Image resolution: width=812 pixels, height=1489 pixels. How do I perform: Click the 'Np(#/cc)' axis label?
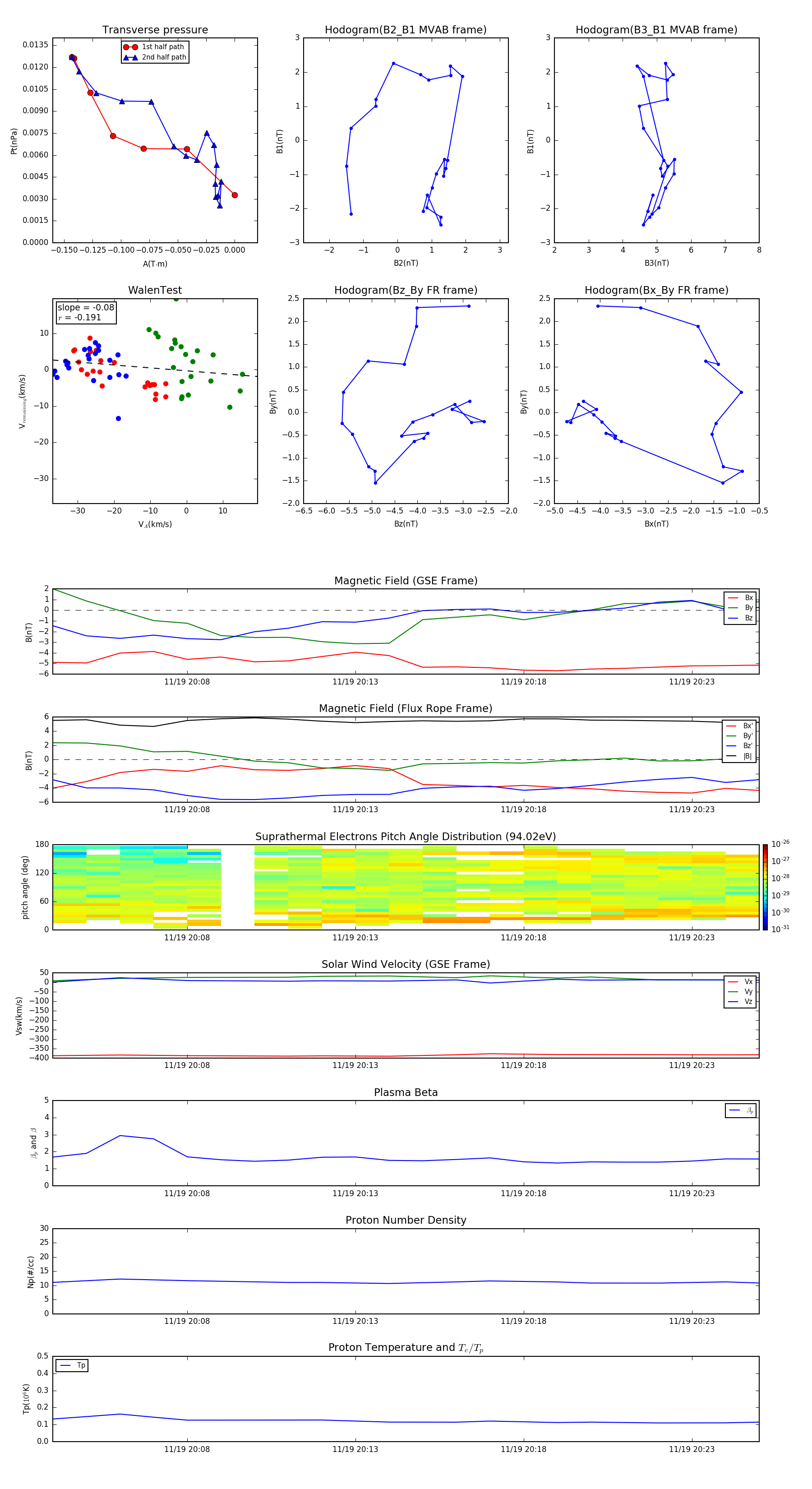pos(31,1272)
